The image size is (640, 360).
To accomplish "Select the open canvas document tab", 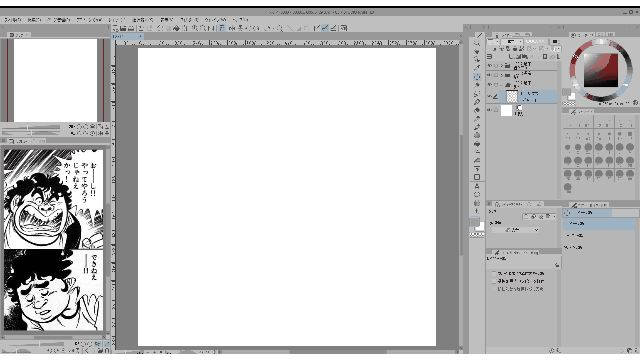I will coord(128,36).
